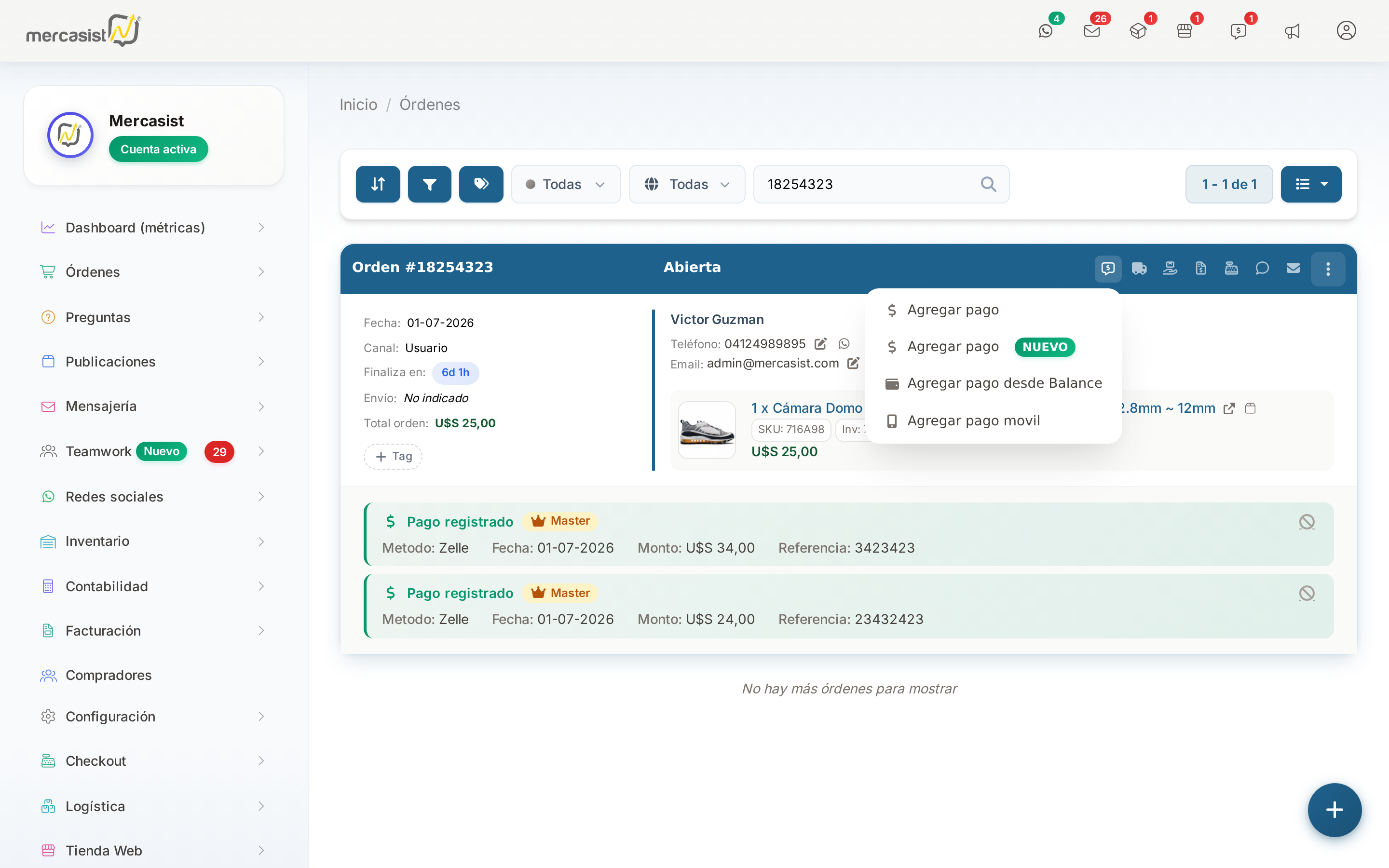Click the sneaker product thumbnail
Screen dimensions: 1389x868
click(707, 430)
